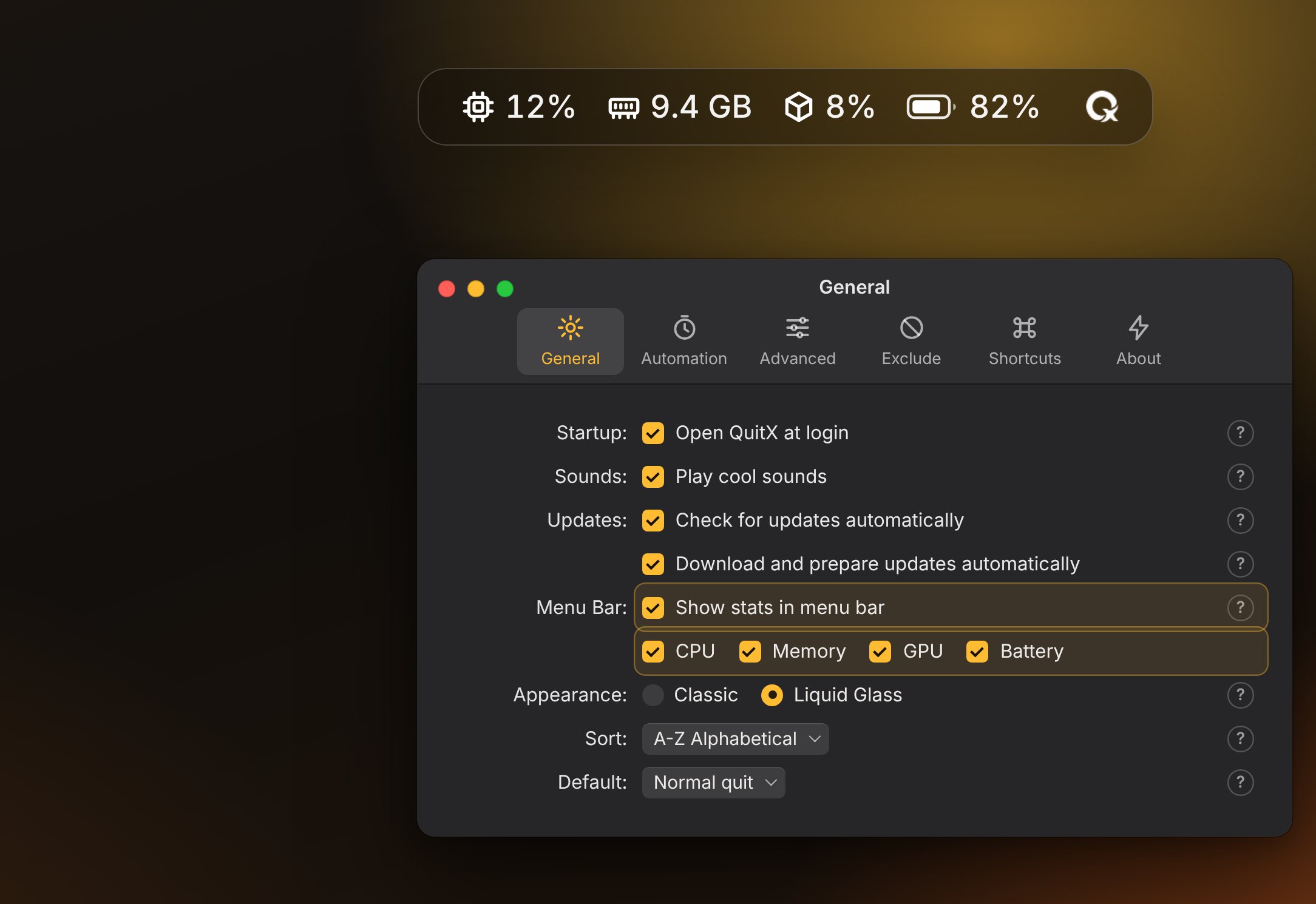Viewport: 1316px width, 904px height.
Task: Open help for Sort setting
Action: tap(1240, 739)
